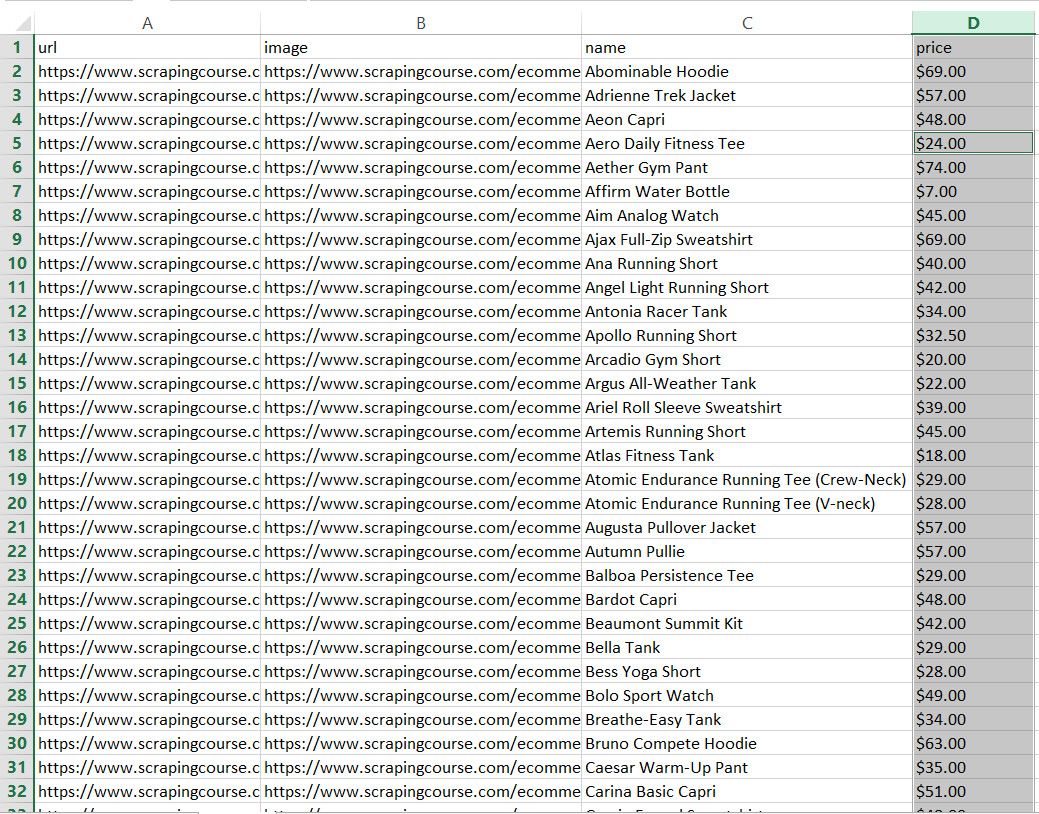
Task: Select cell Arcadio Gym Short
Action: pyautogui.click(x=747, y=359)
